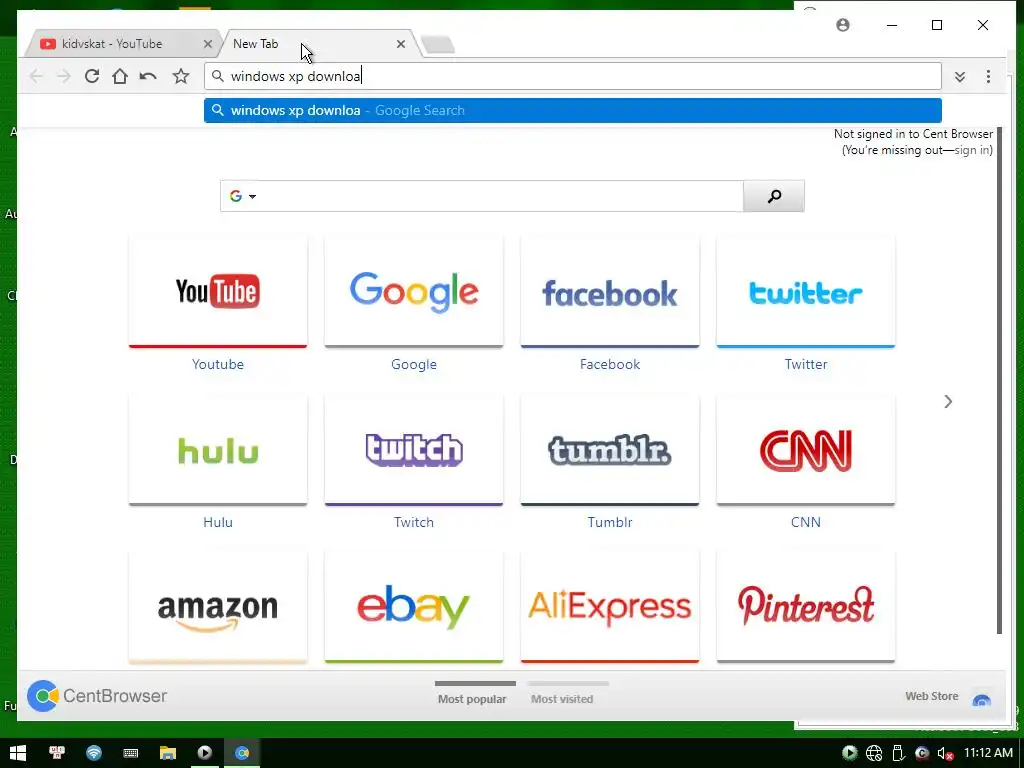Open the Twitter speed dial tile
This screenshot has width=1024, height=768.
point(805,291)
